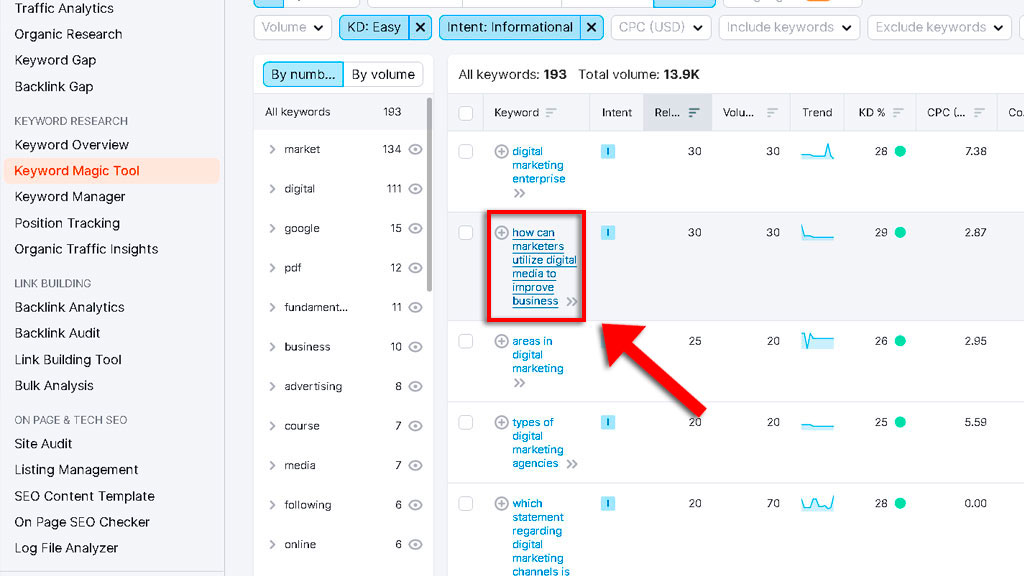1024x576 pixels.
Task: Open Keyword Manager in sidebar
Action: 70,197
